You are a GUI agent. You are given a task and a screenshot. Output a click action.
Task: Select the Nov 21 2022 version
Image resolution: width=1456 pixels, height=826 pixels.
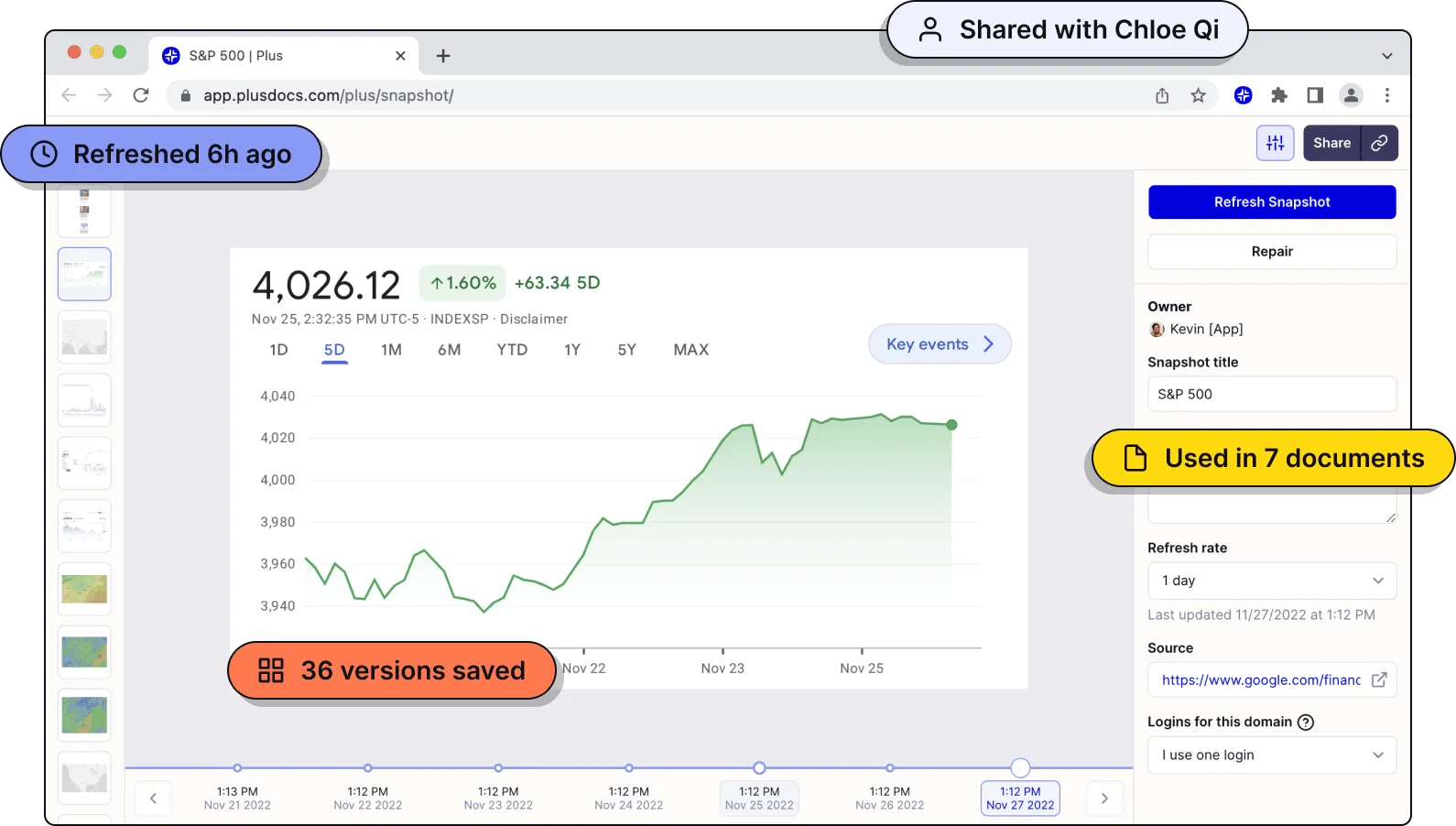click(x=237, y=799)
